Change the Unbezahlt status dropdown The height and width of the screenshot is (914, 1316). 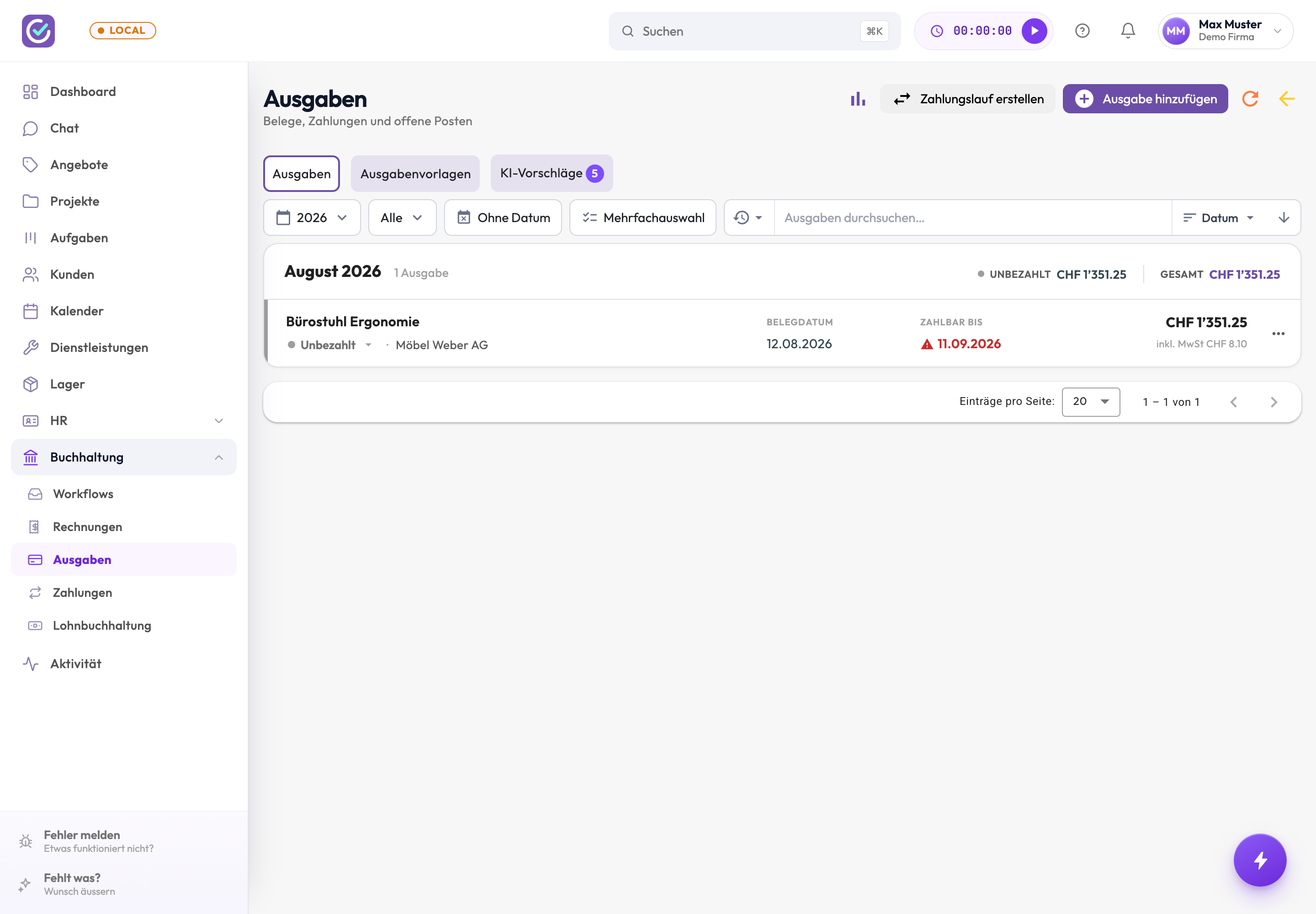(330, 345)
